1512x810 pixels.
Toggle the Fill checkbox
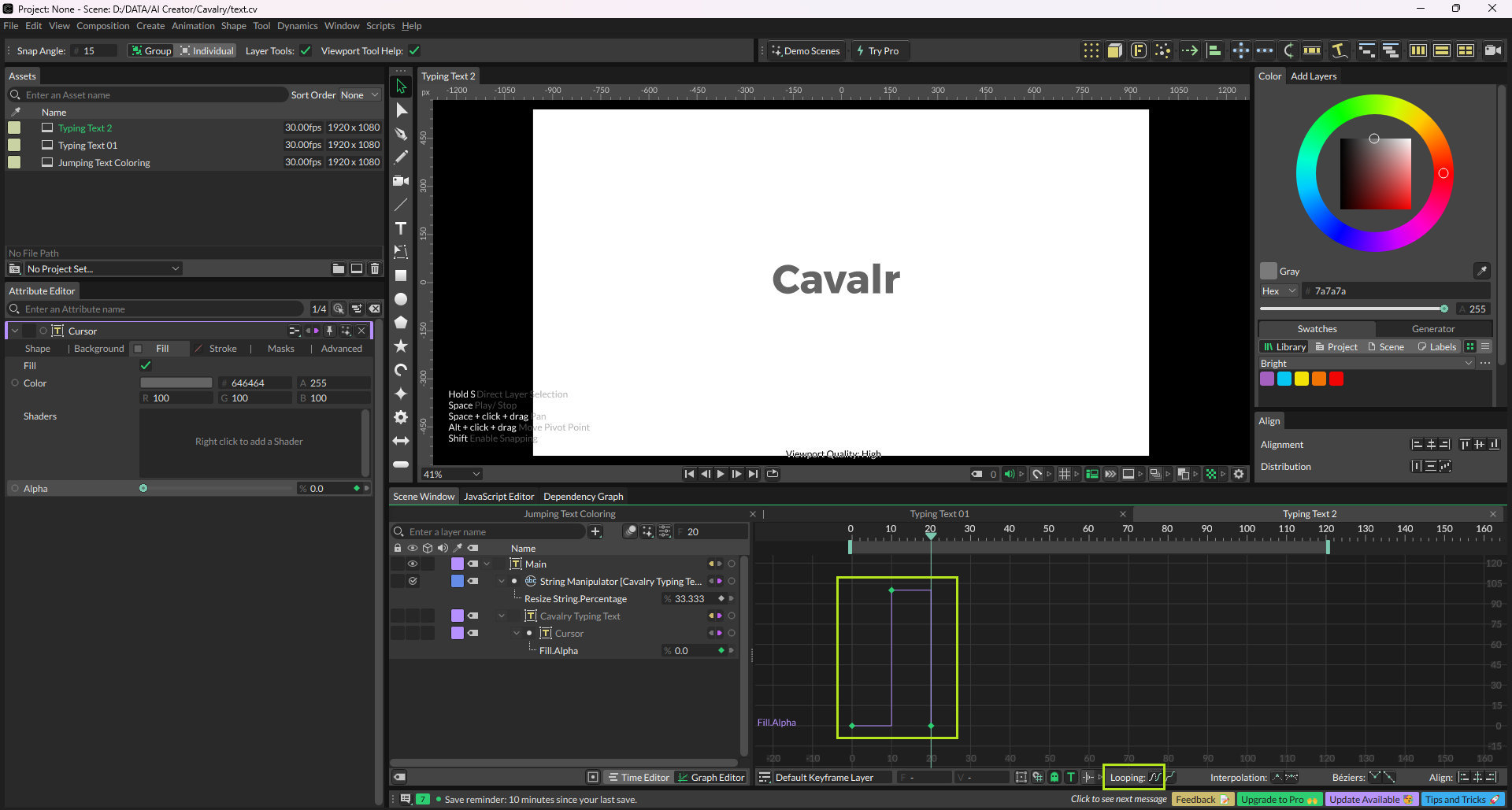click(146, 365)
